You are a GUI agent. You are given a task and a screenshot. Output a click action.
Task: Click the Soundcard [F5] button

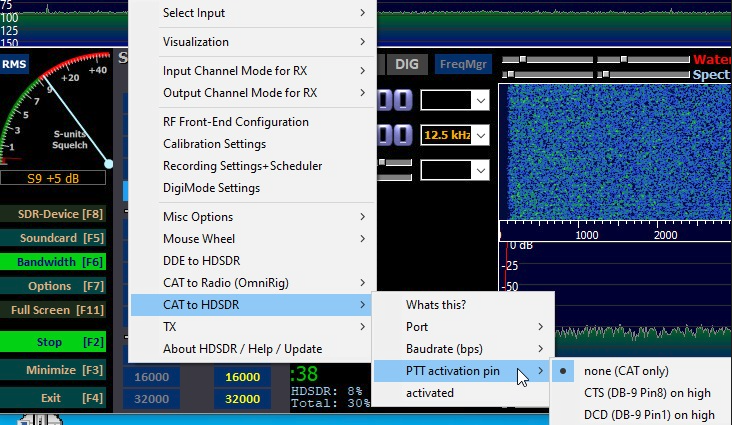(x=53, y=238)
